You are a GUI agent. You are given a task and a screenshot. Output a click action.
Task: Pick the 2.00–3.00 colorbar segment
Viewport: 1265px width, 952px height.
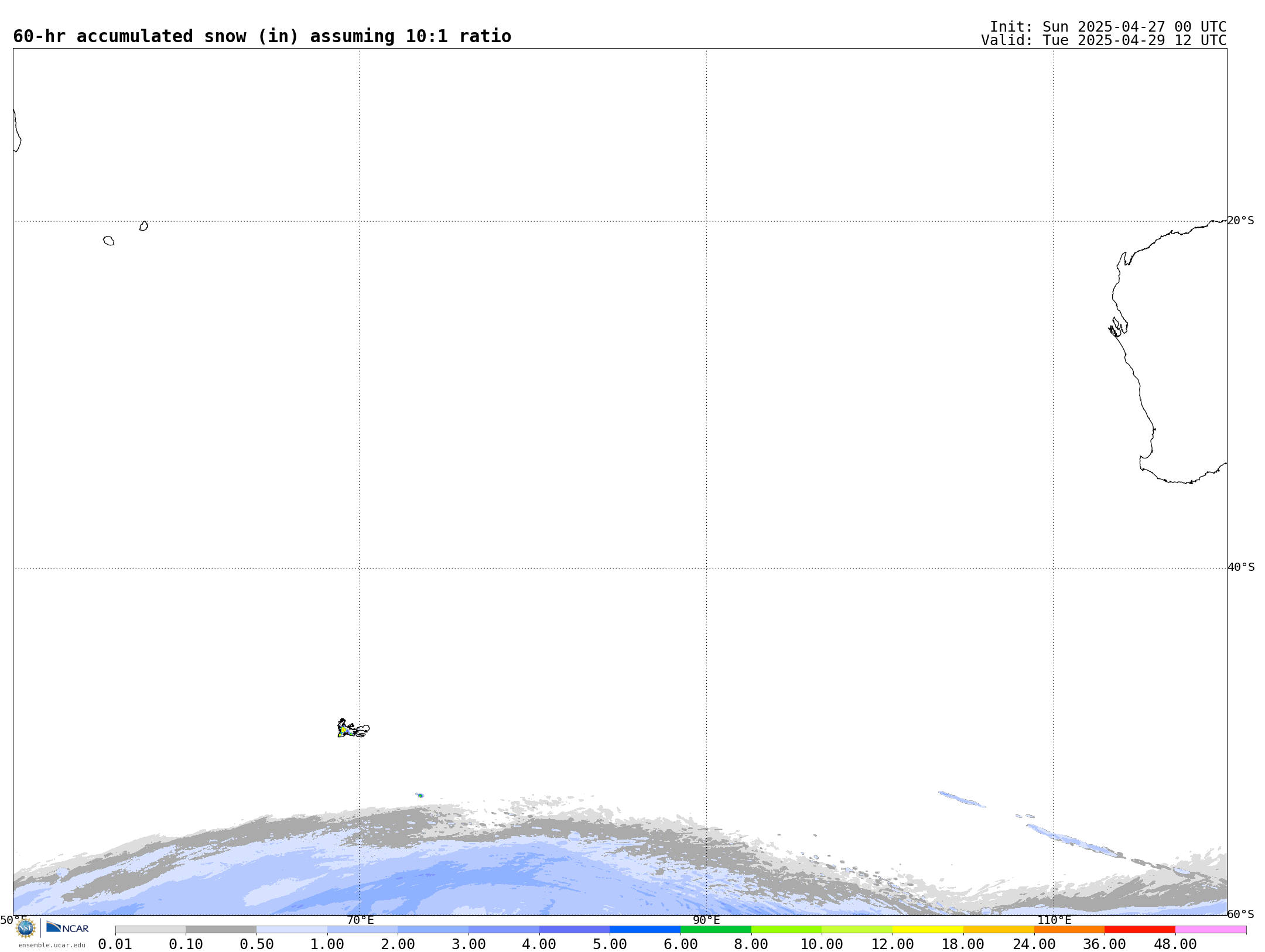tap(433, 930)
